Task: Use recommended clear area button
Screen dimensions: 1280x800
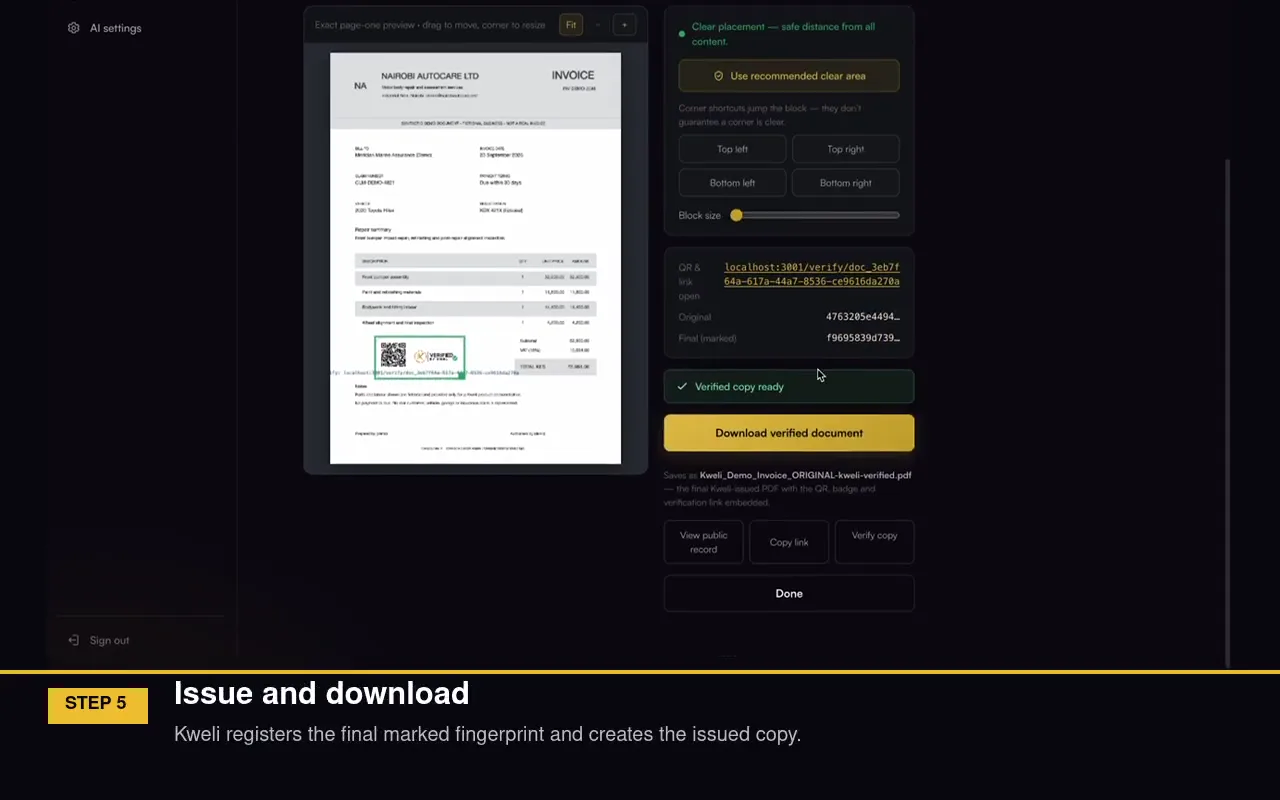Action: pos(789,76)
